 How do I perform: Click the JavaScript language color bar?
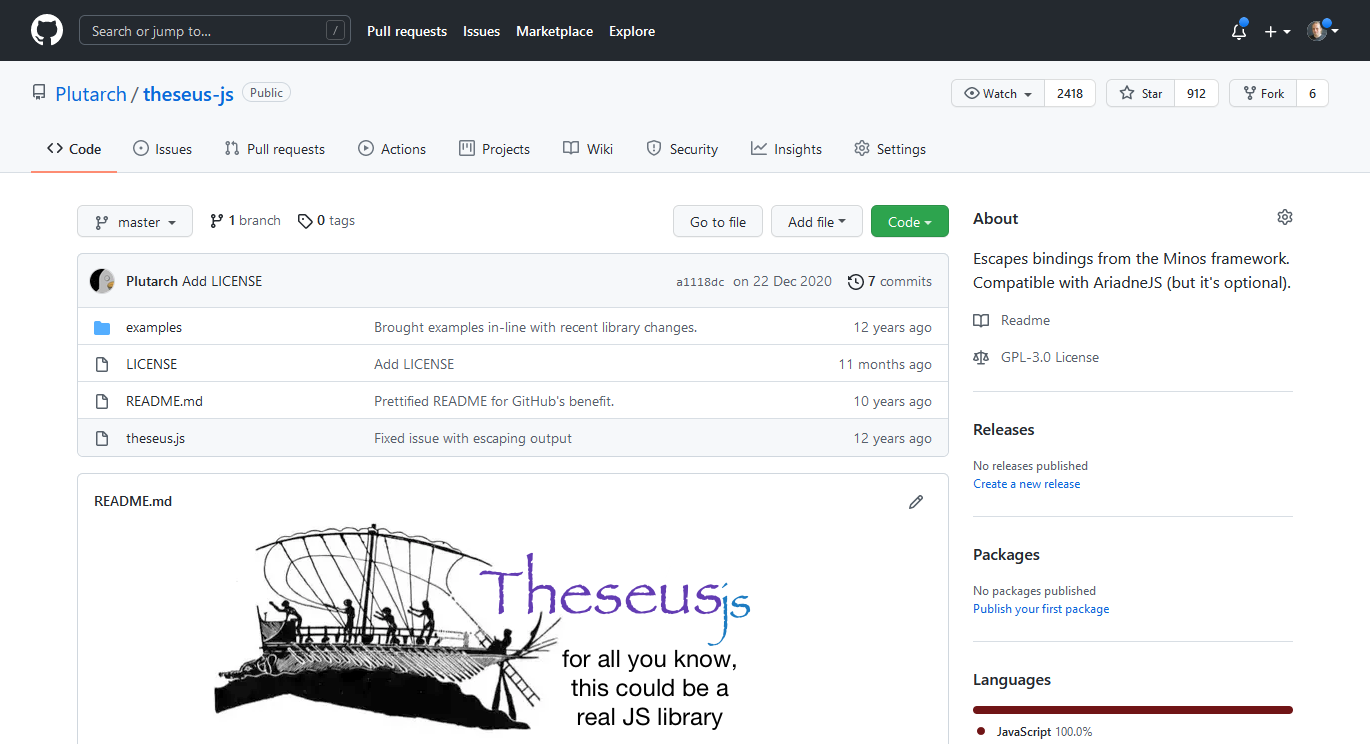coord(1132,710)
